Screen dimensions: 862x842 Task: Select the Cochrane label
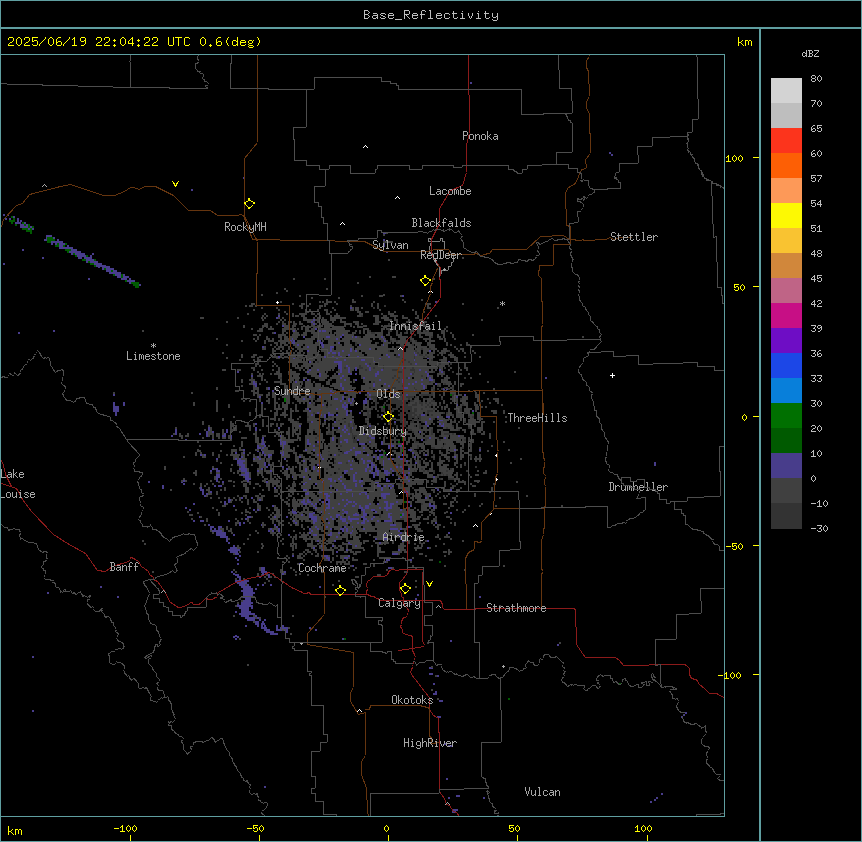pos(322,568)
